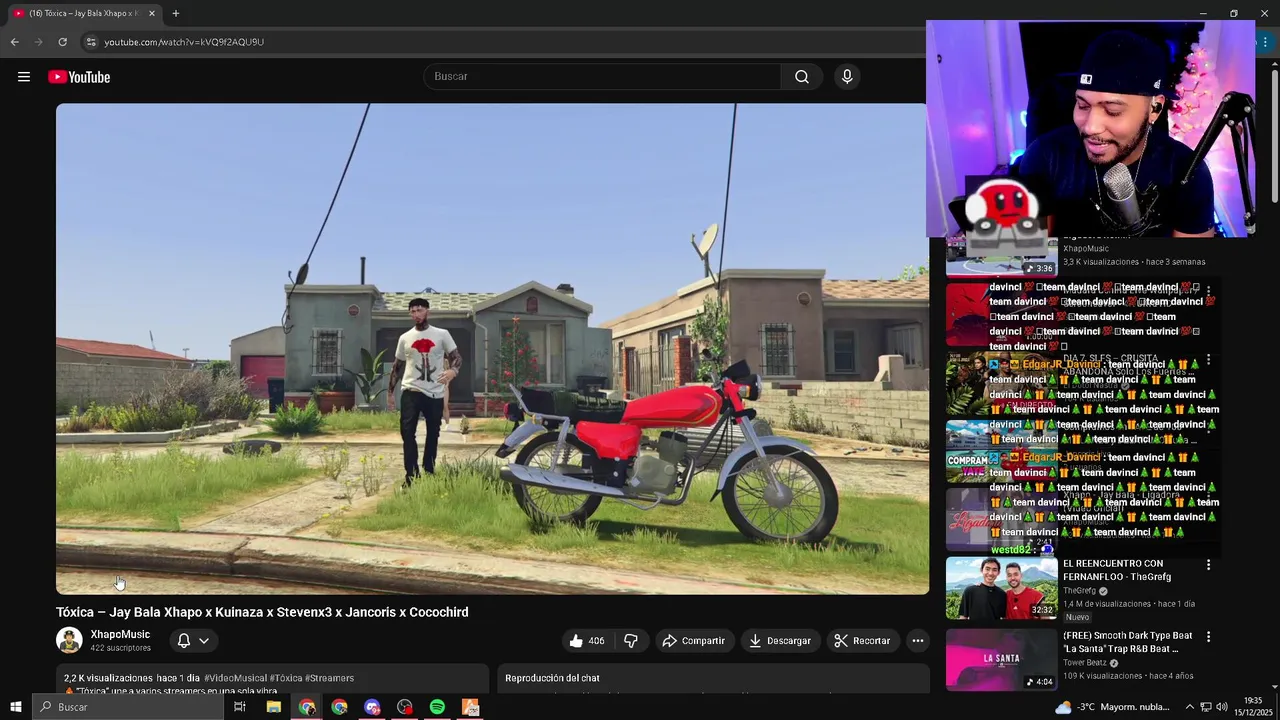This screenshot has width=1280, height=720.
Task: Open TheGrefg channel under suggested video
Action: 1079,591
